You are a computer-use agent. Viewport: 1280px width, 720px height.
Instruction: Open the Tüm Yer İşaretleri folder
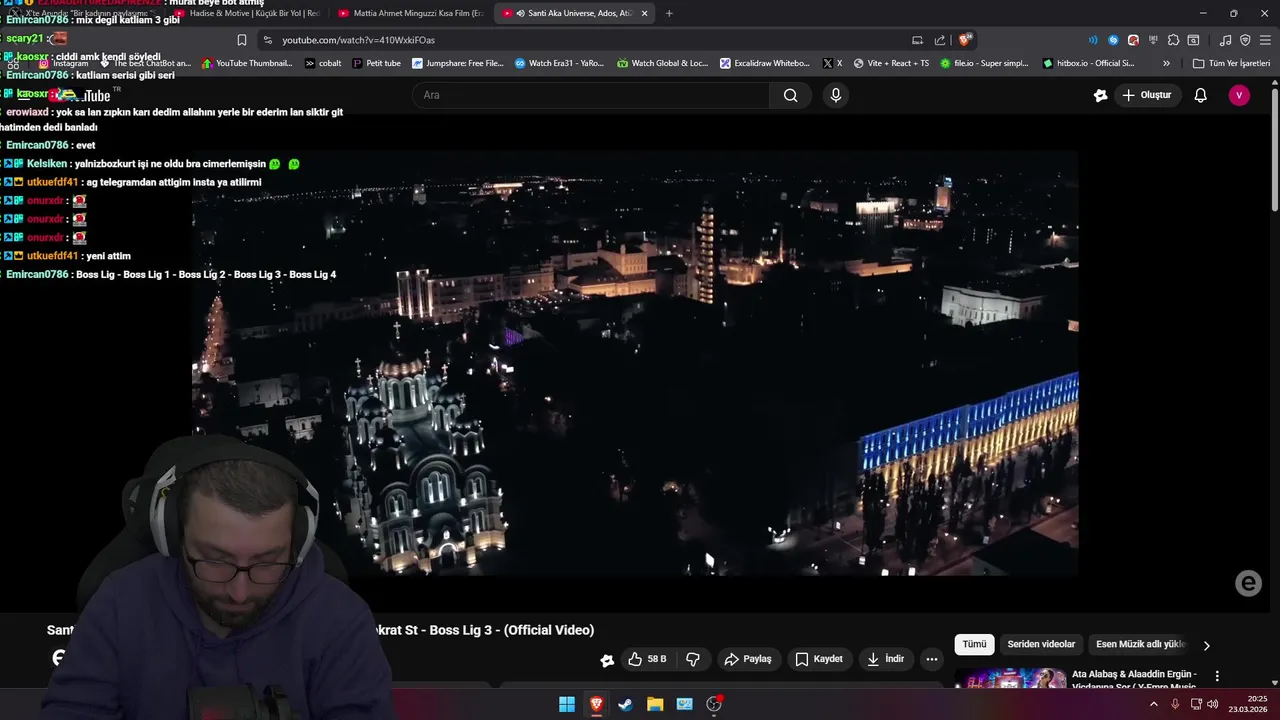(x=1231, y=63)
